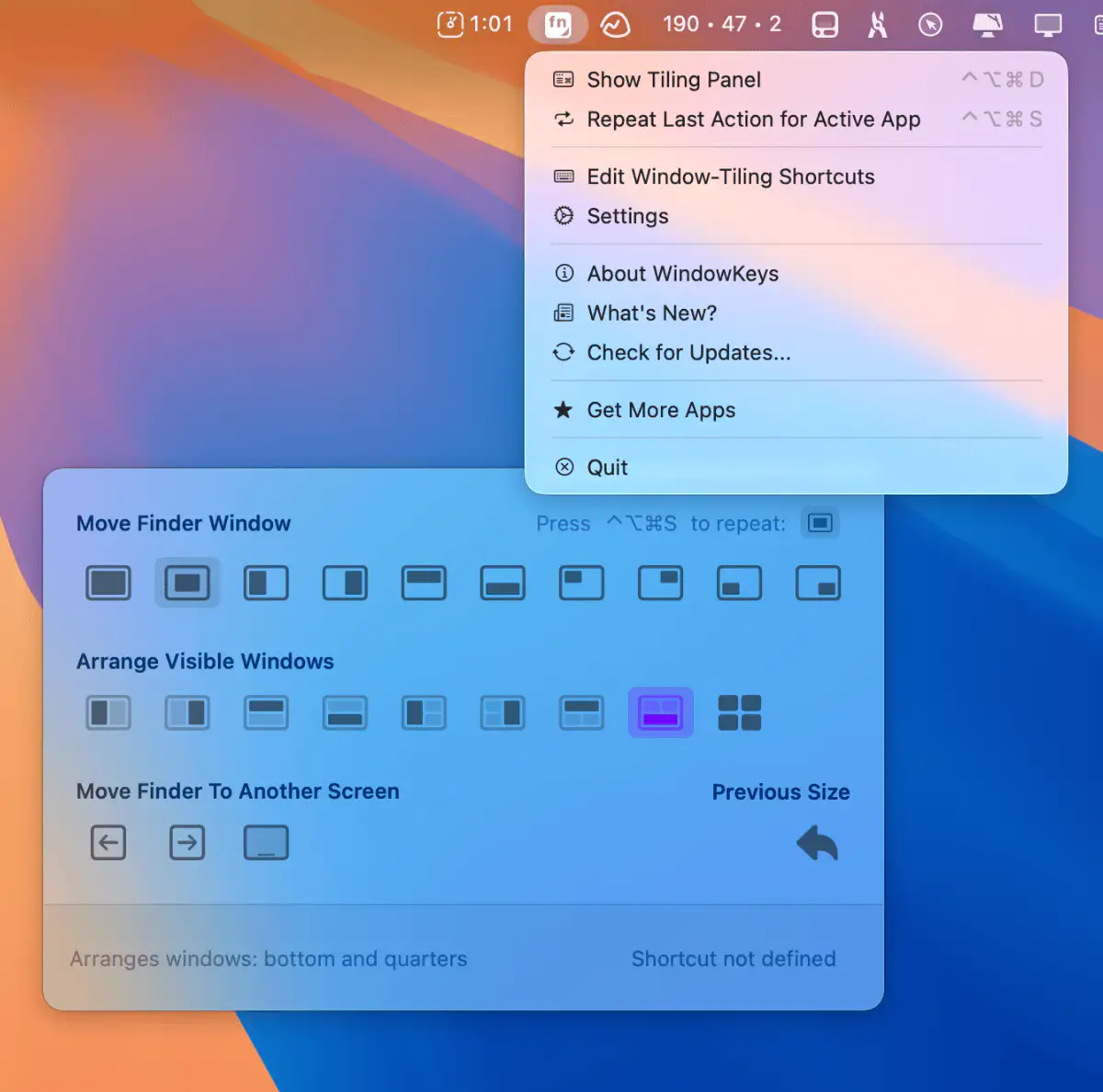Arrange visible windows stacked, bottom emphasized
This screenshot has width=1103, height=1092.
tap(346, 712)
